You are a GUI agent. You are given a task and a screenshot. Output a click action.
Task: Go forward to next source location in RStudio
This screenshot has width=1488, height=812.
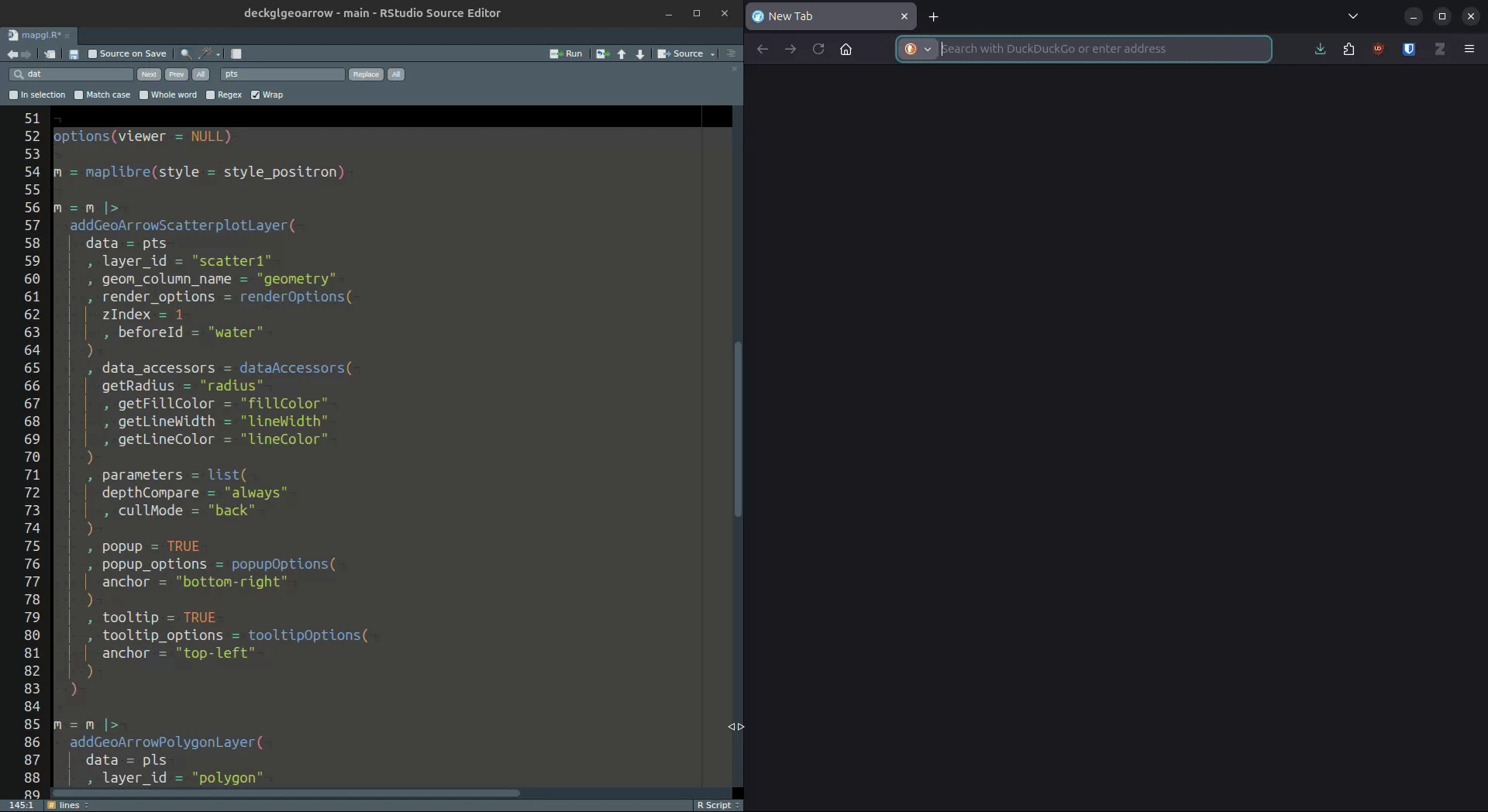click(26, 54)
